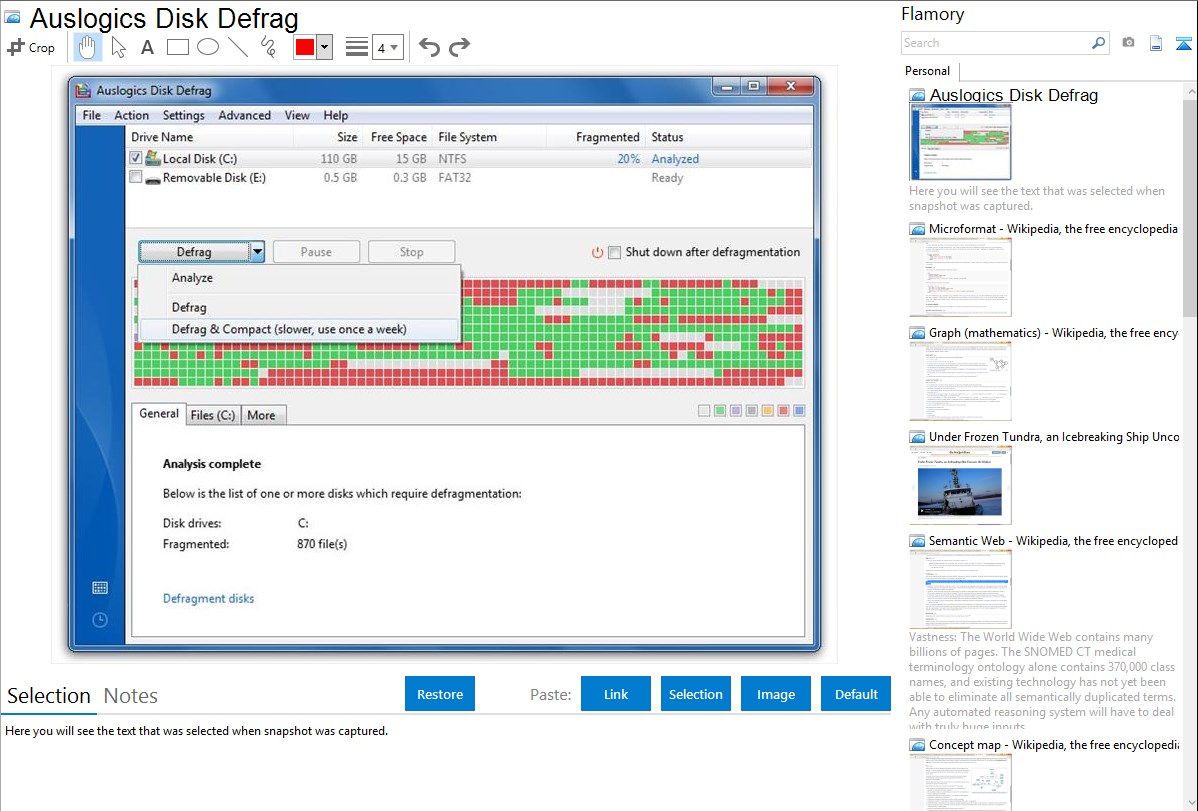Viewport: 1198px width, 811px height.
Task: Undo the last annotation
Action: (429, 47)
